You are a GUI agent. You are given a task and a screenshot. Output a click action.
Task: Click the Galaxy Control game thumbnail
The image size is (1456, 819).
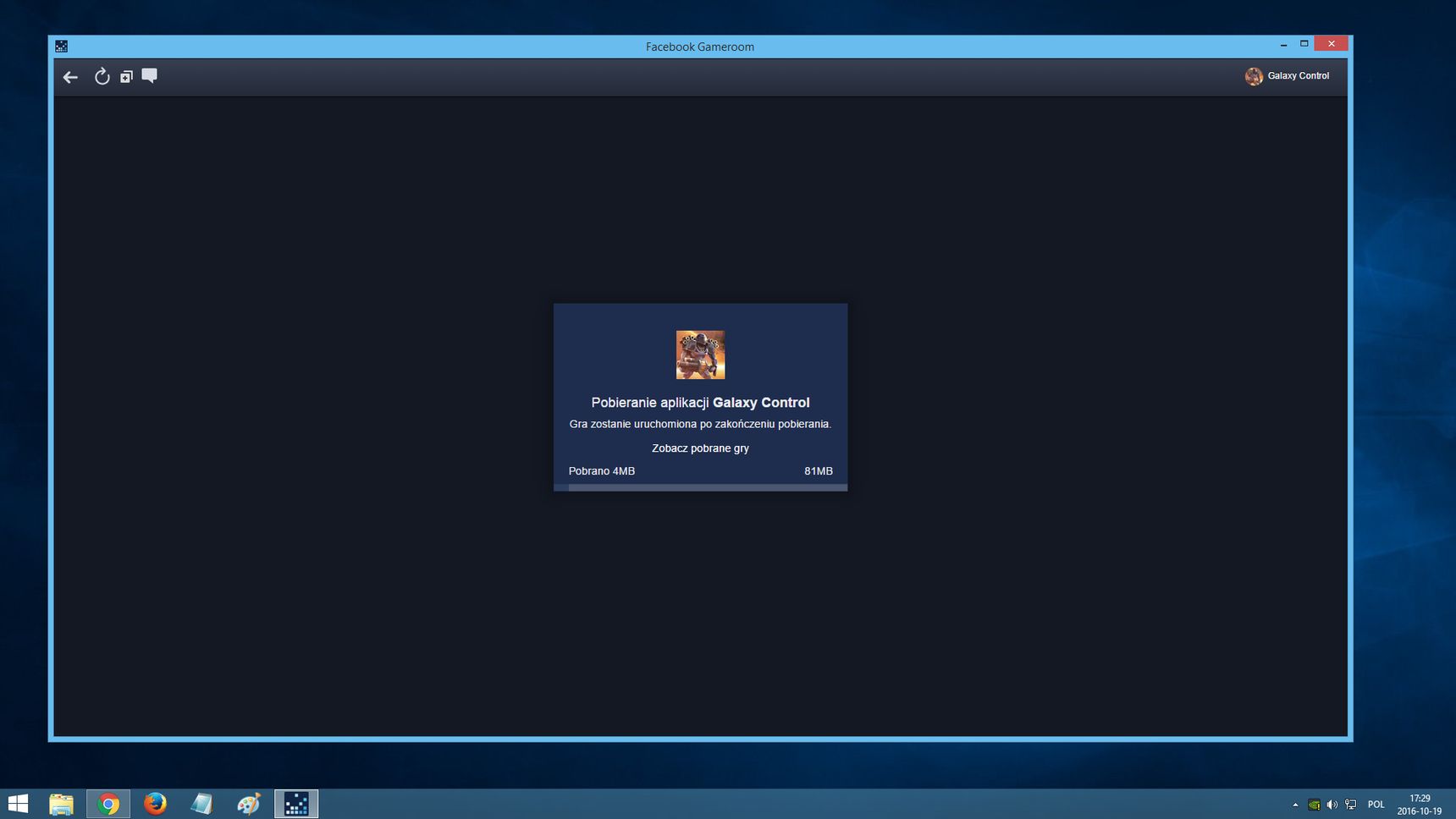coord(700,355)
